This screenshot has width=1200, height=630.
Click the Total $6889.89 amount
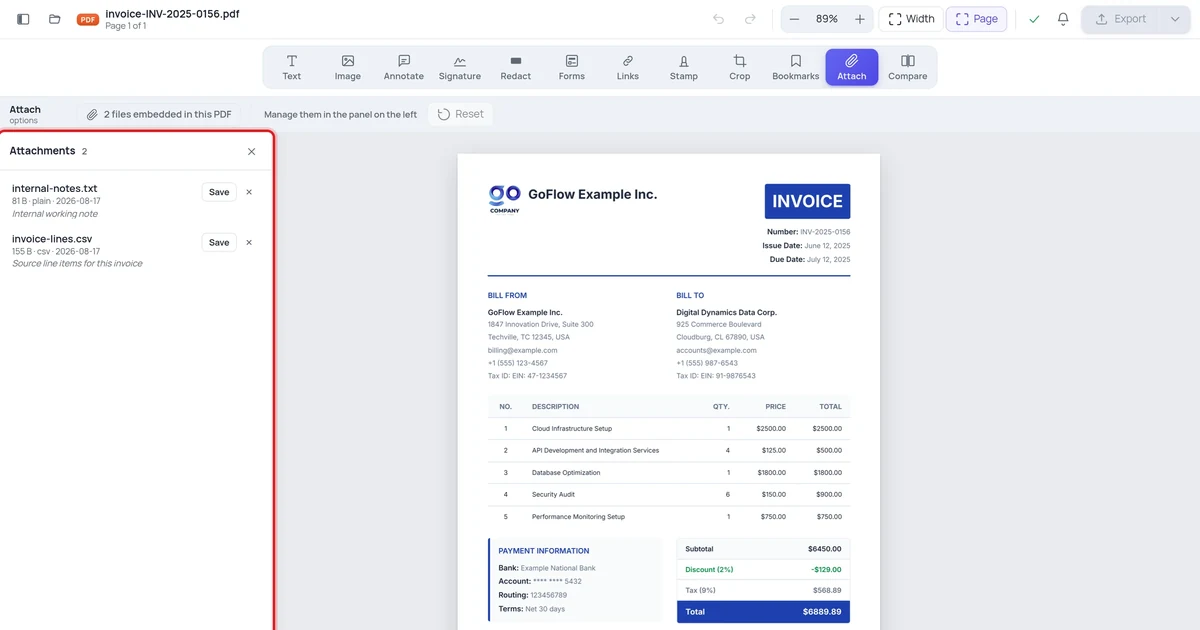tap(822, 611)
